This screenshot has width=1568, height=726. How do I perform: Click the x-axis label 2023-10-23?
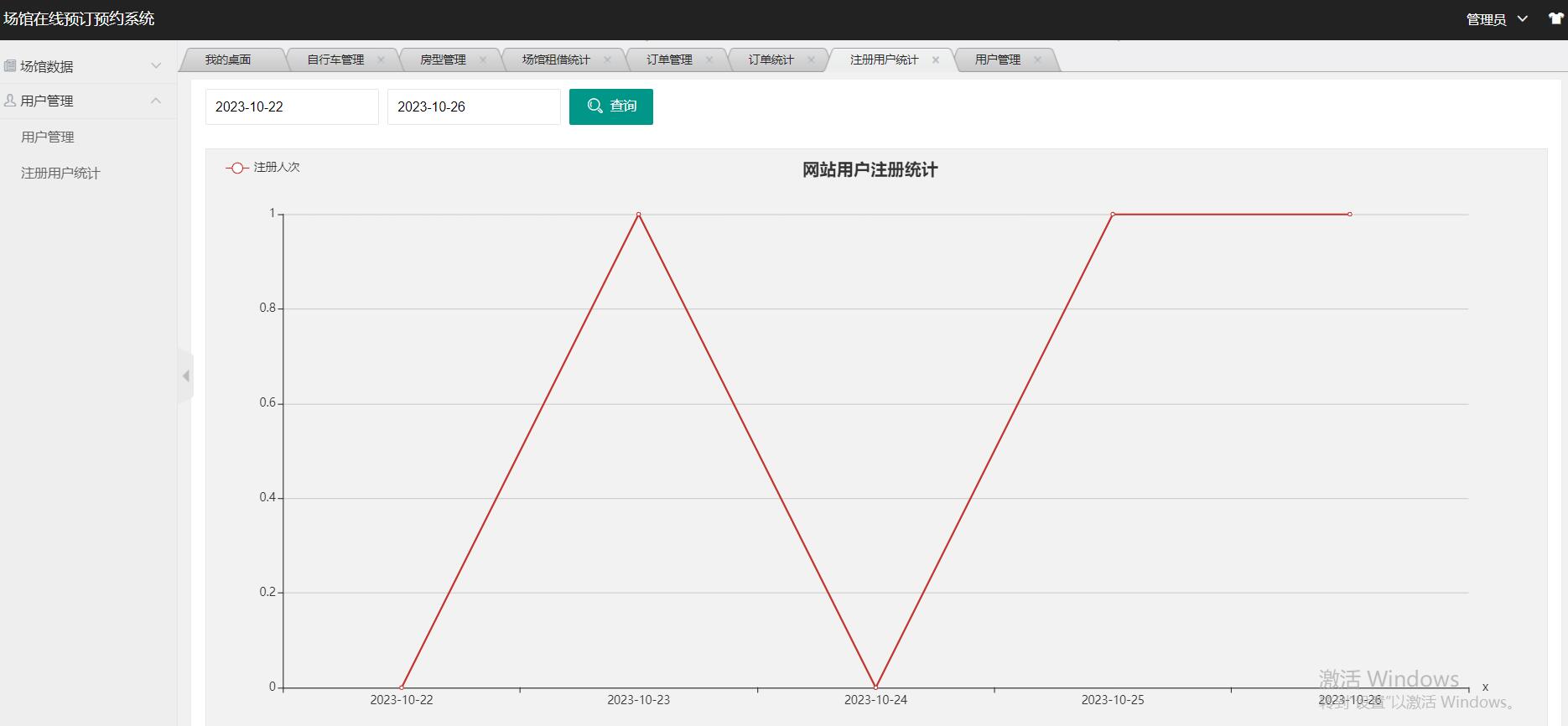639,700
